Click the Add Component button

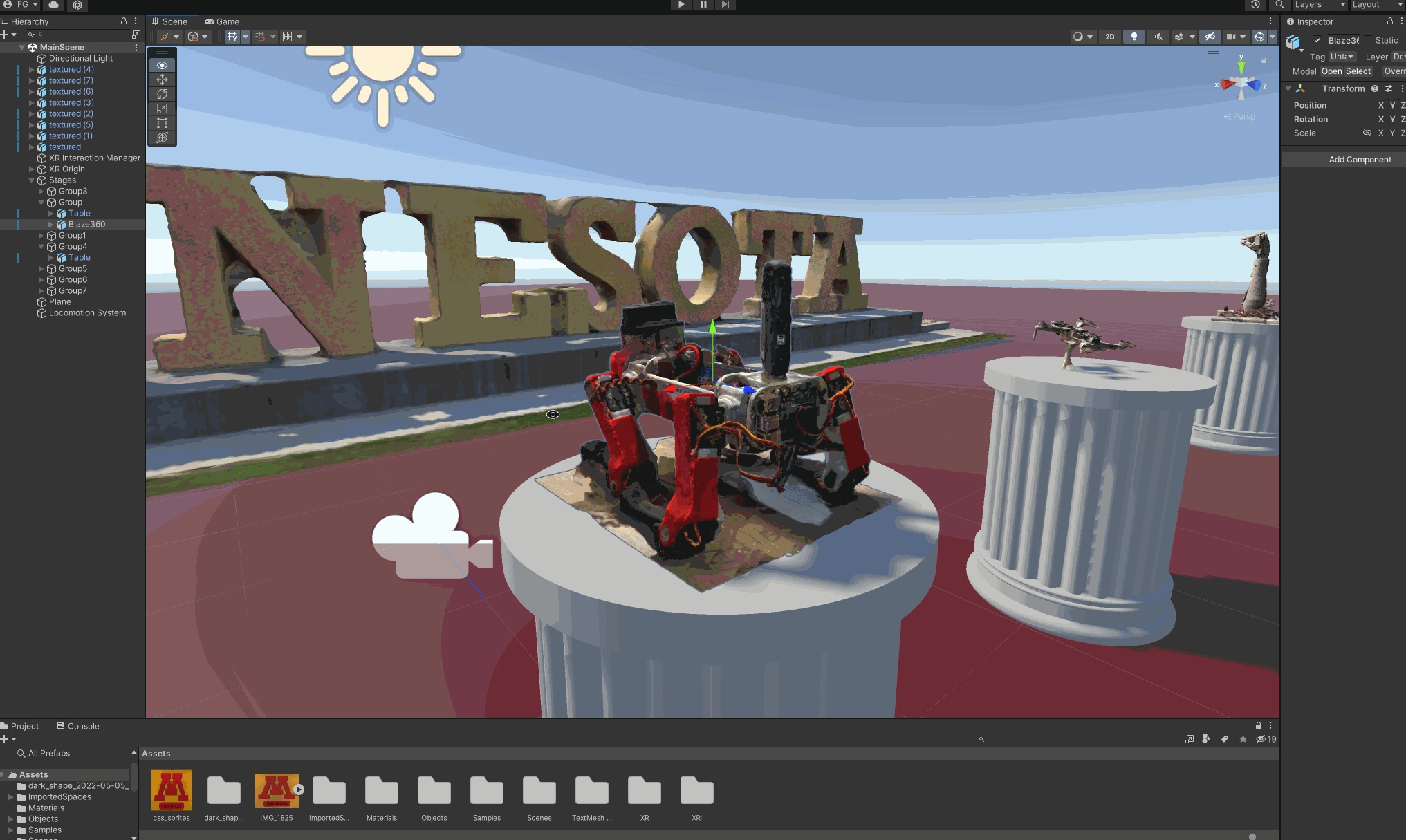(x=1359, y=160)
